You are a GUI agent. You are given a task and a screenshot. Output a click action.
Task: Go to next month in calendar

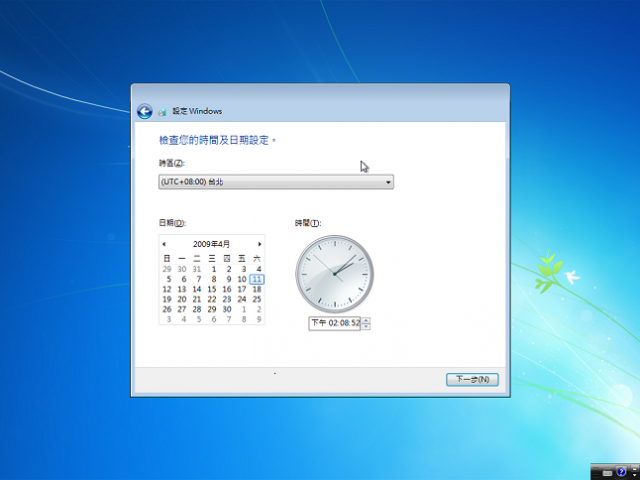(x=260, y=244)
